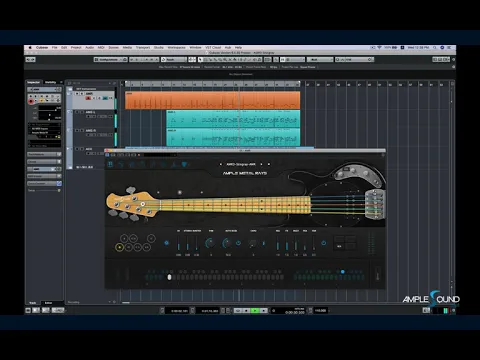This screenshot has height=360, width=480.
Task: Click the first stereo slider in plugin
Action: (179, 243)
